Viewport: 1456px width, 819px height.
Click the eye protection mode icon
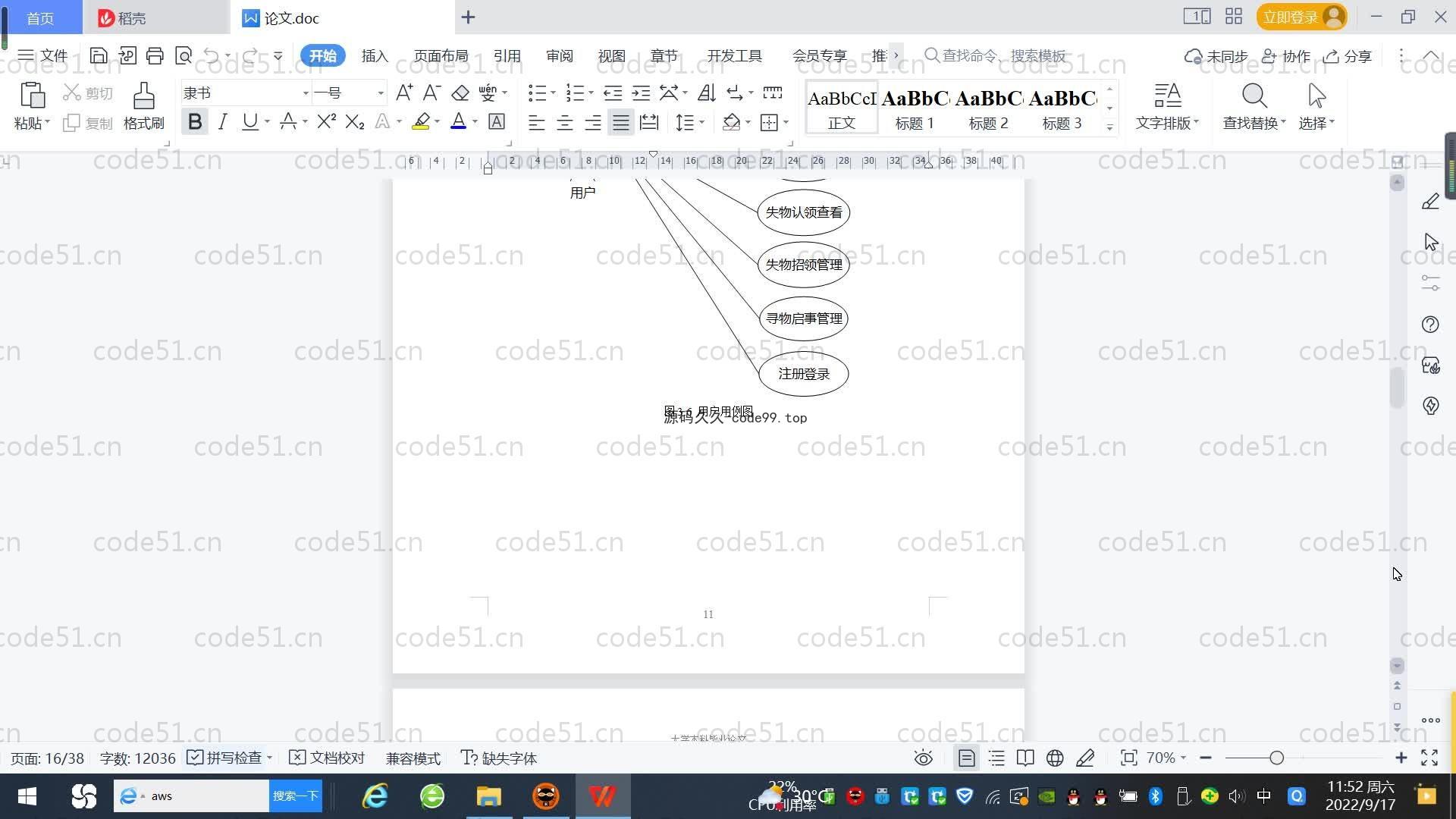click(x=923, y=758)
